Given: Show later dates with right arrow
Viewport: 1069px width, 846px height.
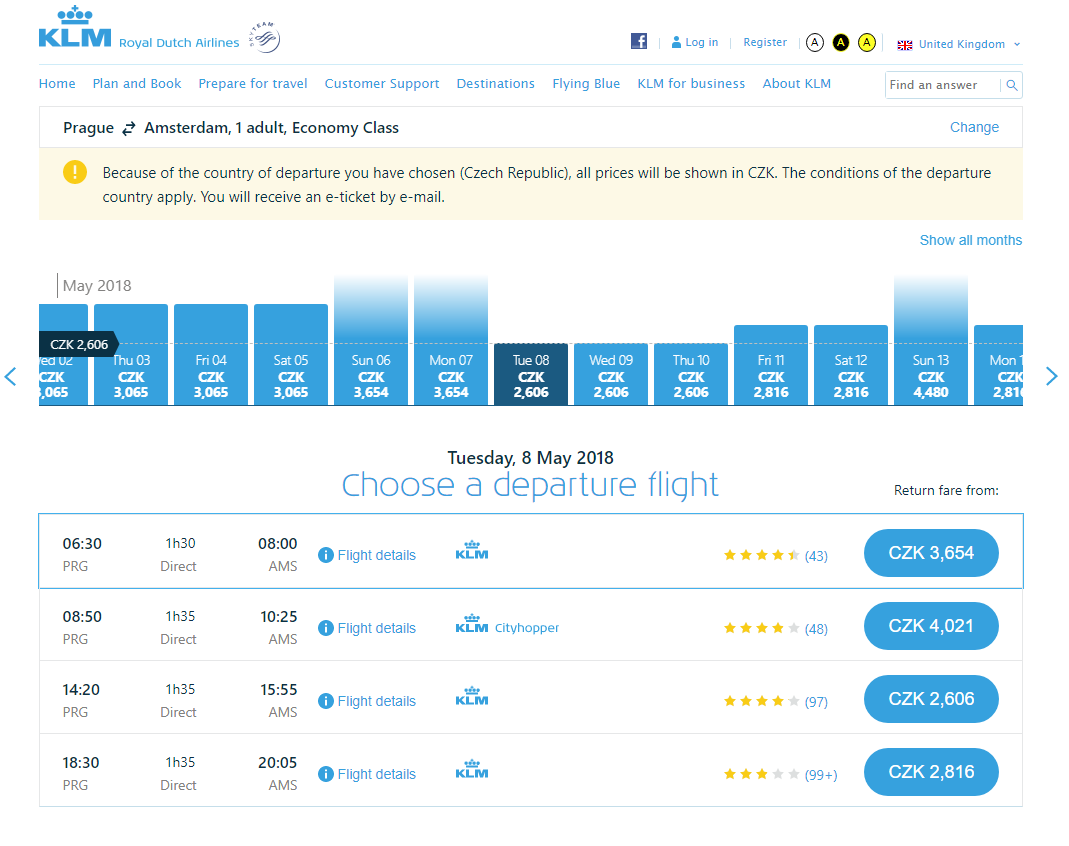Looking at the screenshot, I should 1052,376.
